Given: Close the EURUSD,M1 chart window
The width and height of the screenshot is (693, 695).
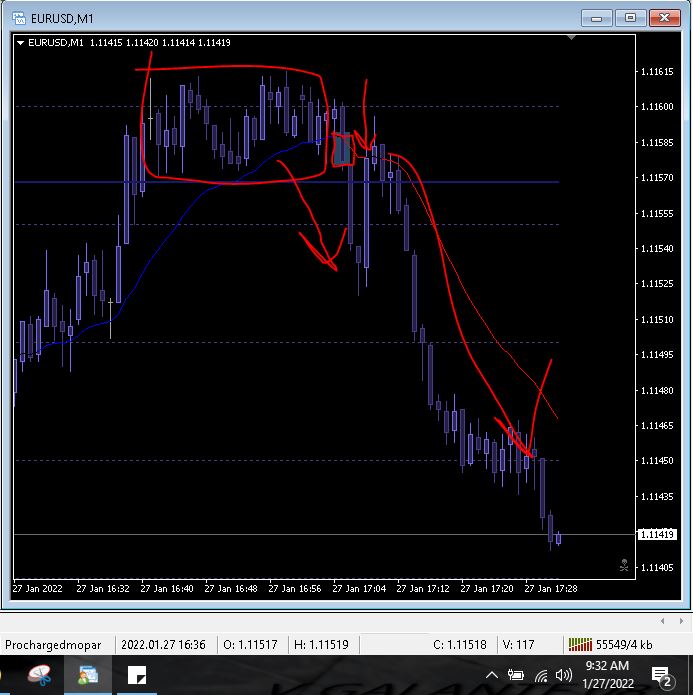Looking at the screenshot, I should 664,18.
